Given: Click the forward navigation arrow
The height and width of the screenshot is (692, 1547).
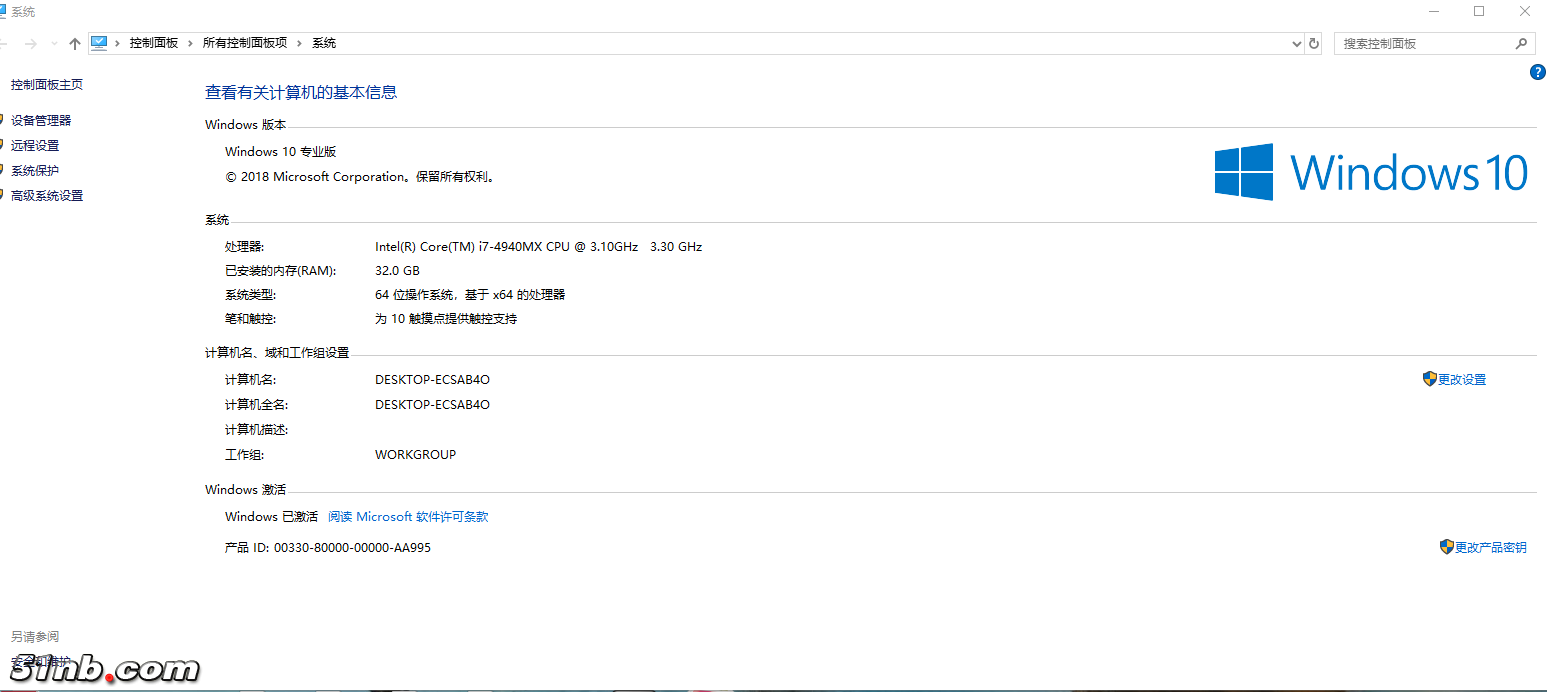Looking at the screenshot, I should tap(30, 43).
